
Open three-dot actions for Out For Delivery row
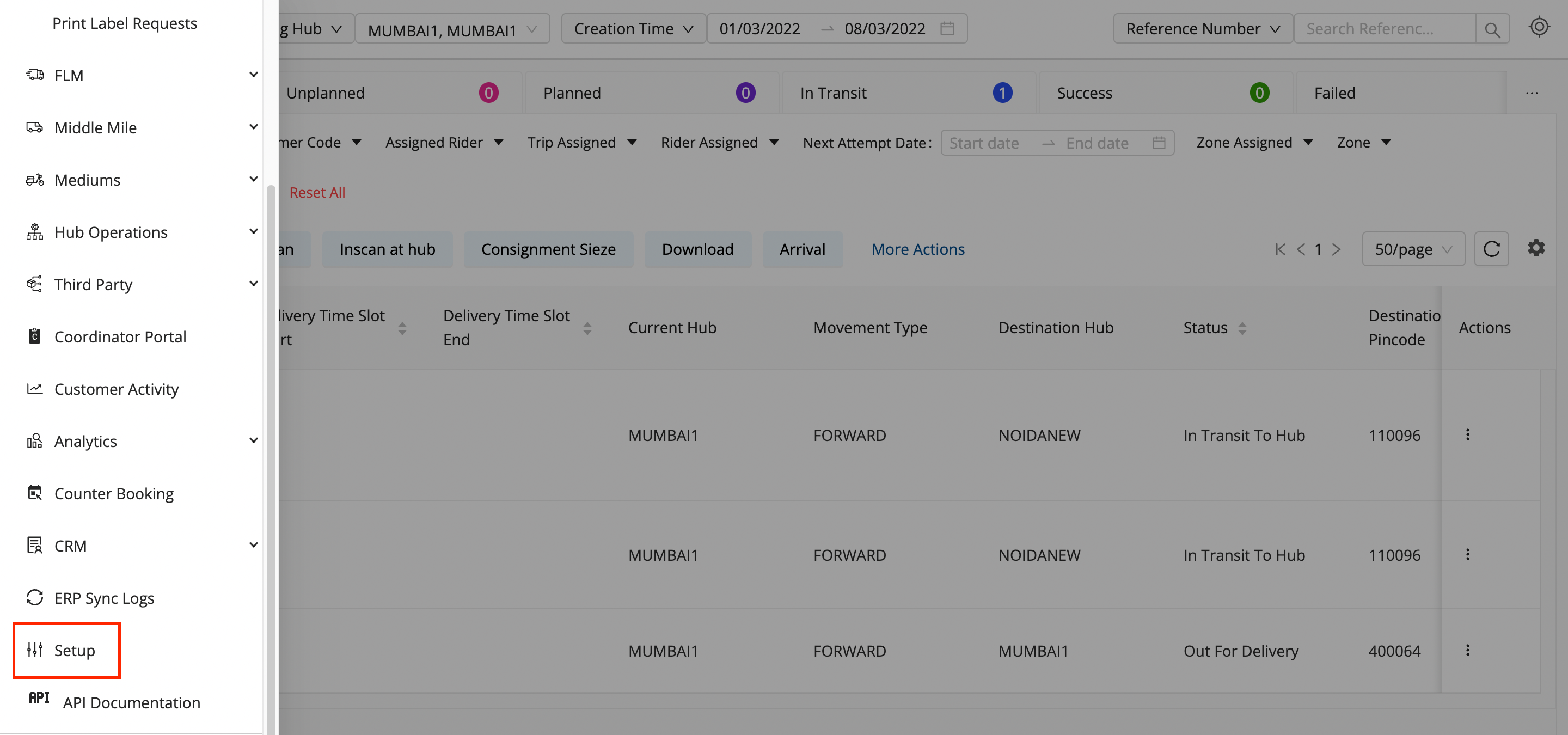click(1468, 651)
